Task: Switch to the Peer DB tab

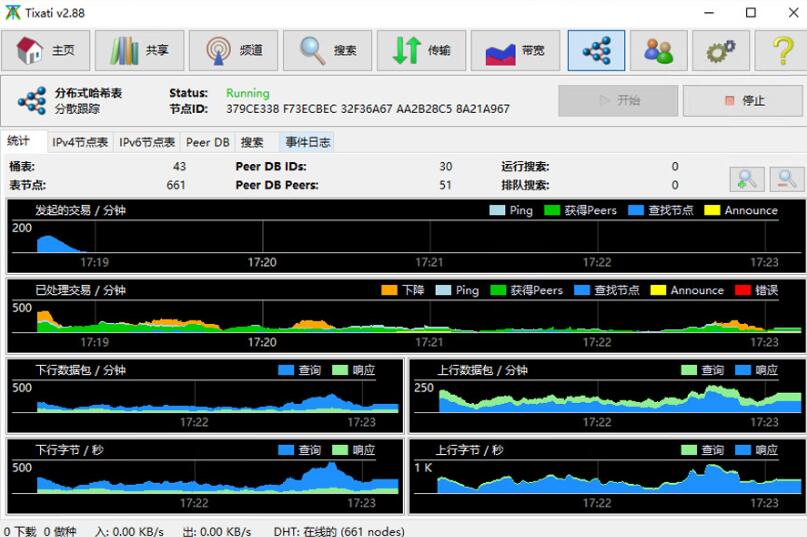Action: (x=208, y=143)
